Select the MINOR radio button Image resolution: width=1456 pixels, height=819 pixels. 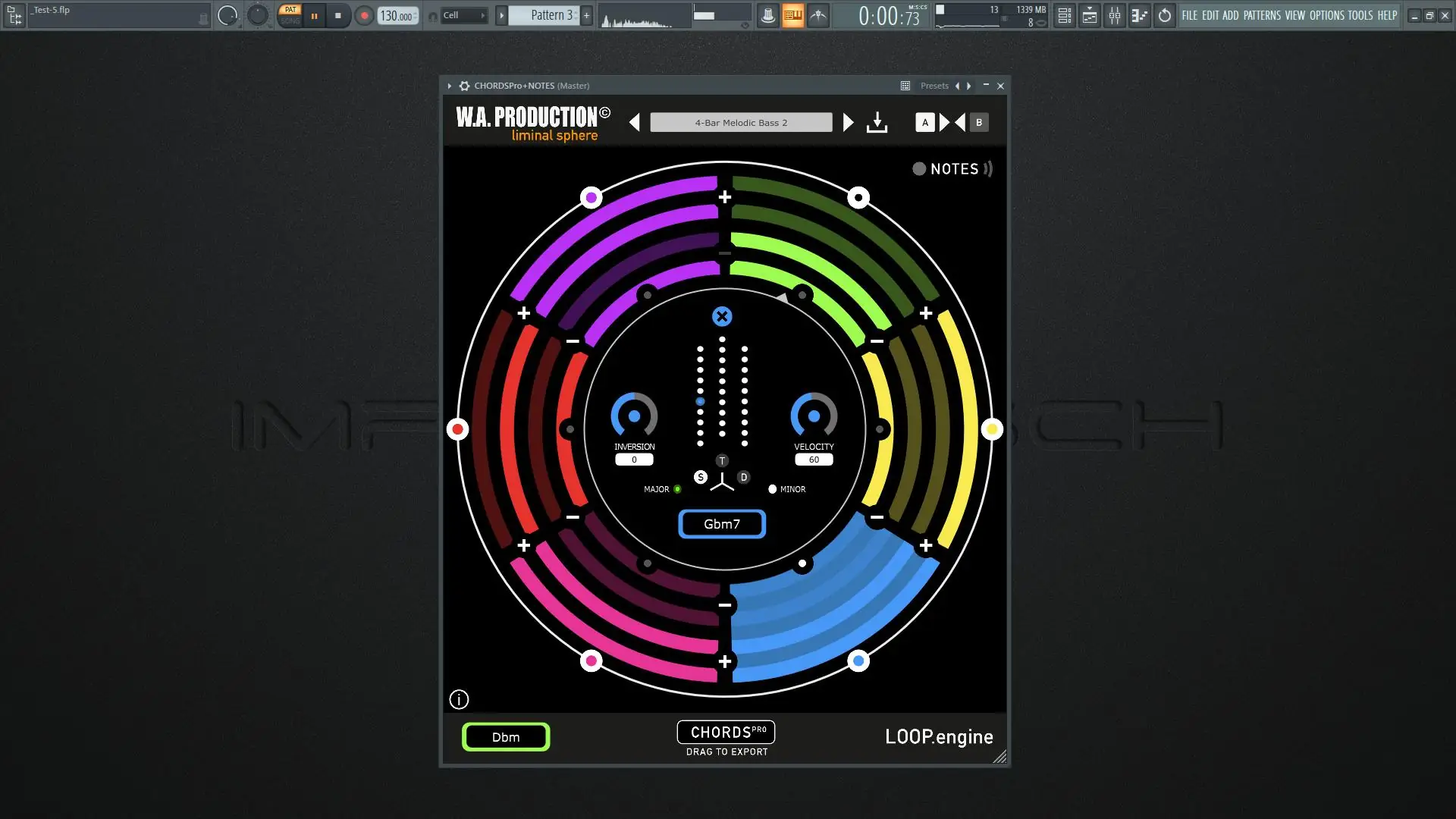771,489
